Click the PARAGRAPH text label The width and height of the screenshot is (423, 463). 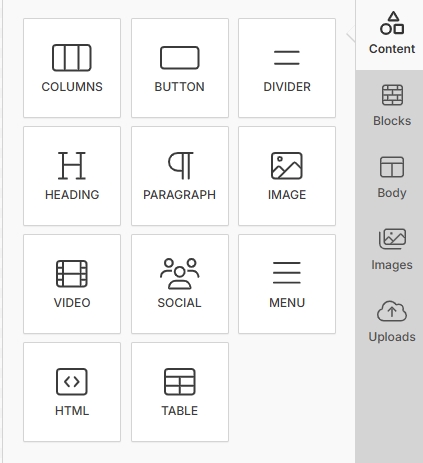pyautogui.click(x=180, y=195)
